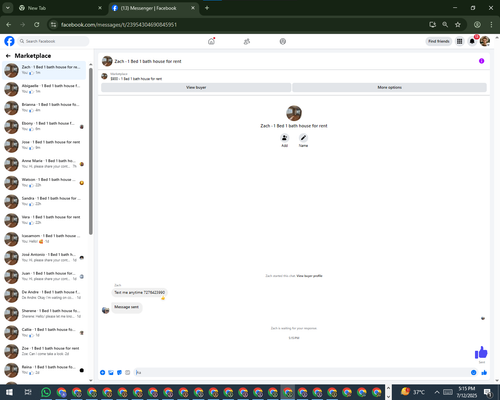Image resolution: width=500 pixels, height=400 pixels.
Task: Open the Jose conversation
Action: point(44,145)
